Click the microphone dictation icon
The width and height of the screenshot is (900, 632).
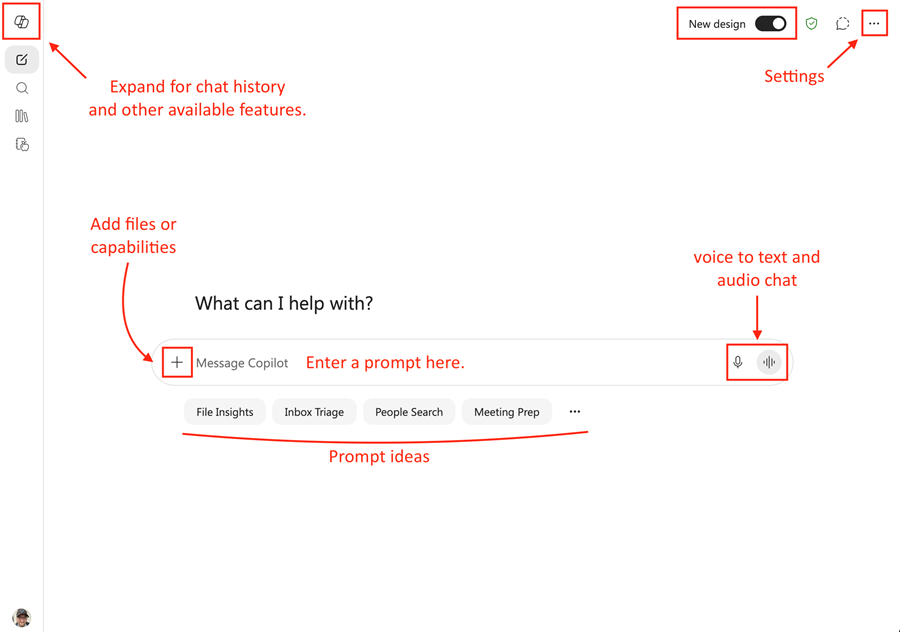click(x=738, y=362)
